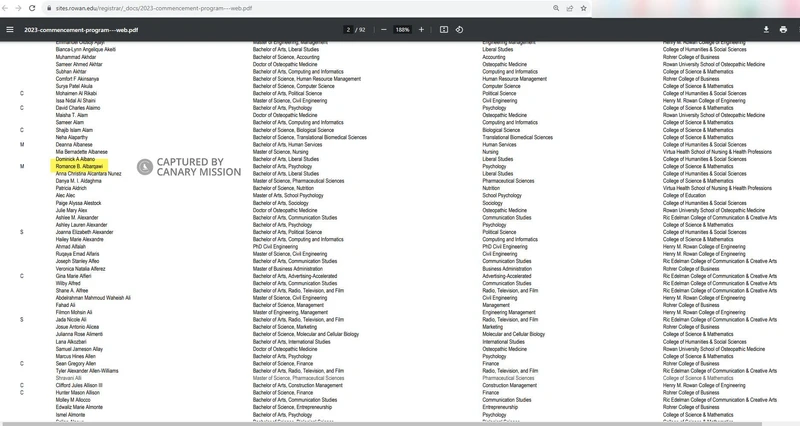
Task: Reload the browser page
Action: click(32, 8)
